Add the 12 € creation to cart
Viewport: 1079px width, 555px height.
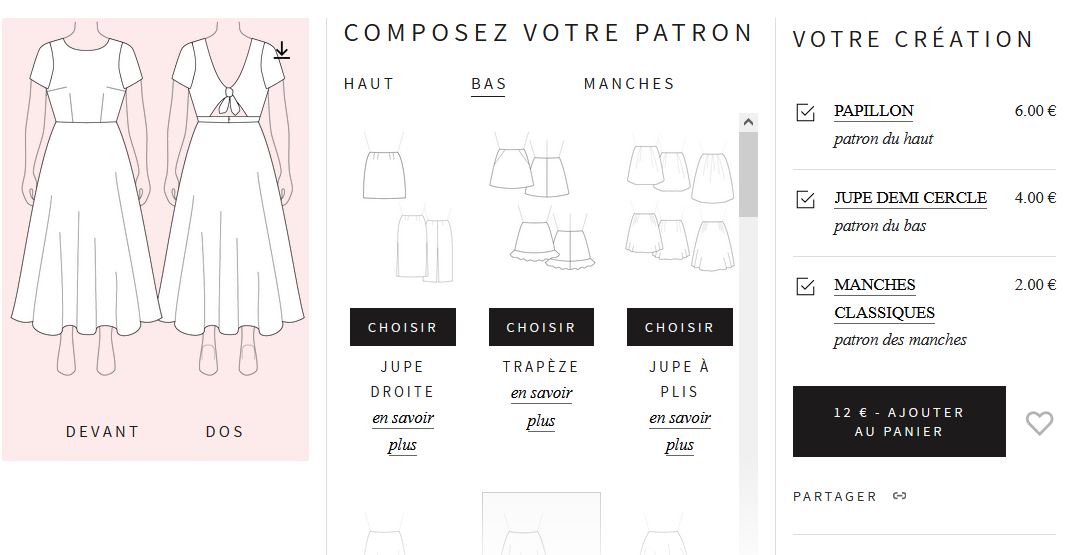(899, 422)
